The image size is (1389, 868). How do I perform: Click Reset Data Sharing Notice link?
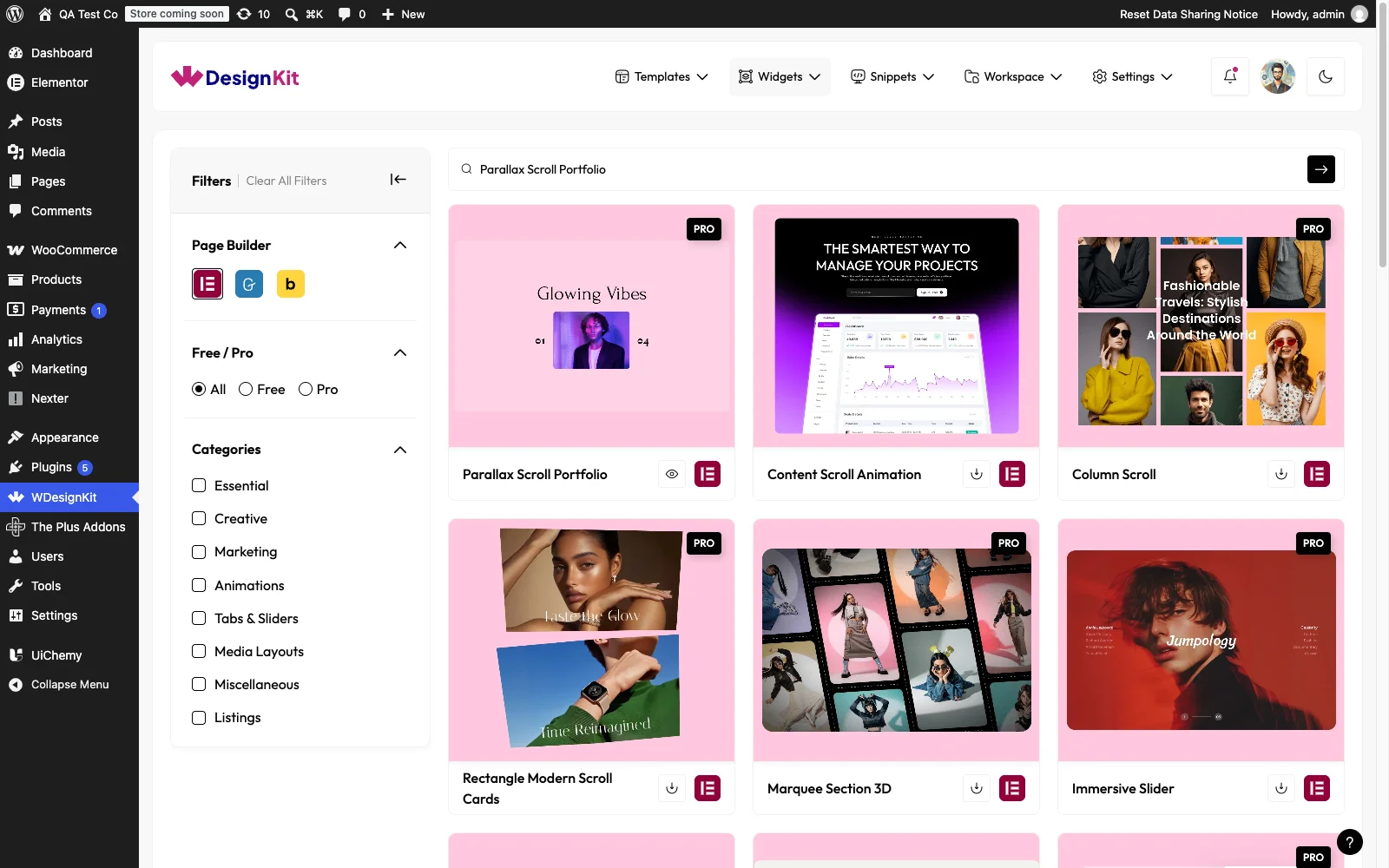(x=1188, y=14)
